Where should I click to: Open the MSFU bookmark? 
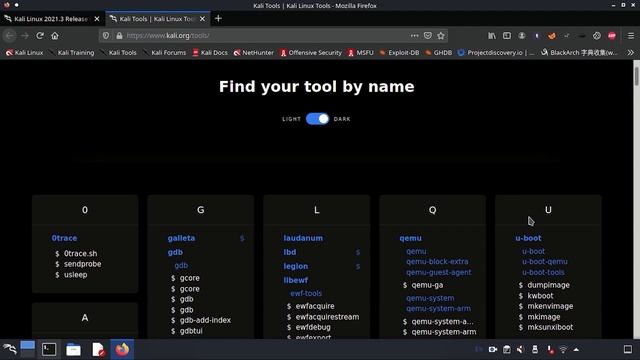click(361, 53)
